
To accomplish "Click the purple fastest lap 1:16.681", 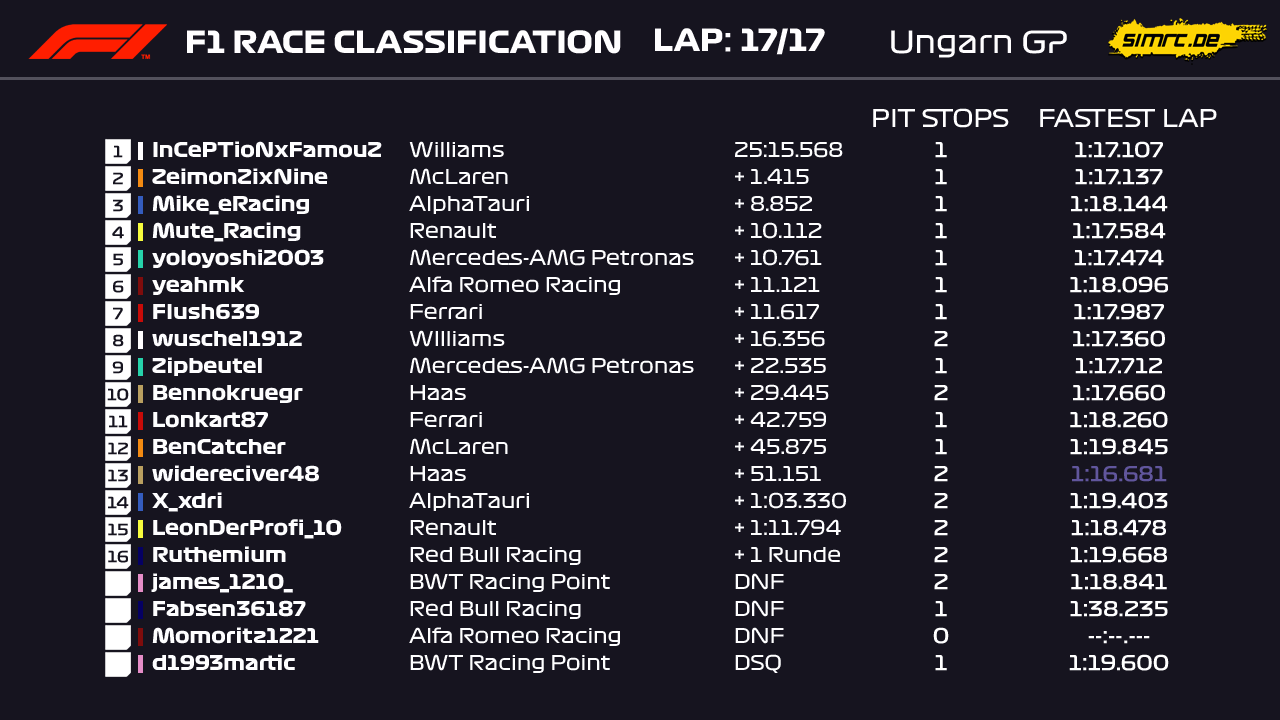I will pos(1118,474).
